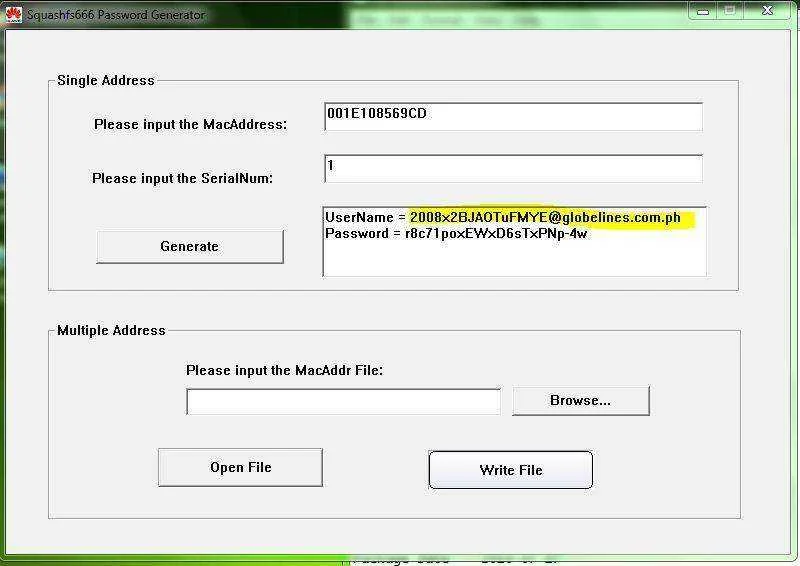Viewport: 800px width, 566px height.
Task: Click the Open File button
Action: [x=240, y=467]
